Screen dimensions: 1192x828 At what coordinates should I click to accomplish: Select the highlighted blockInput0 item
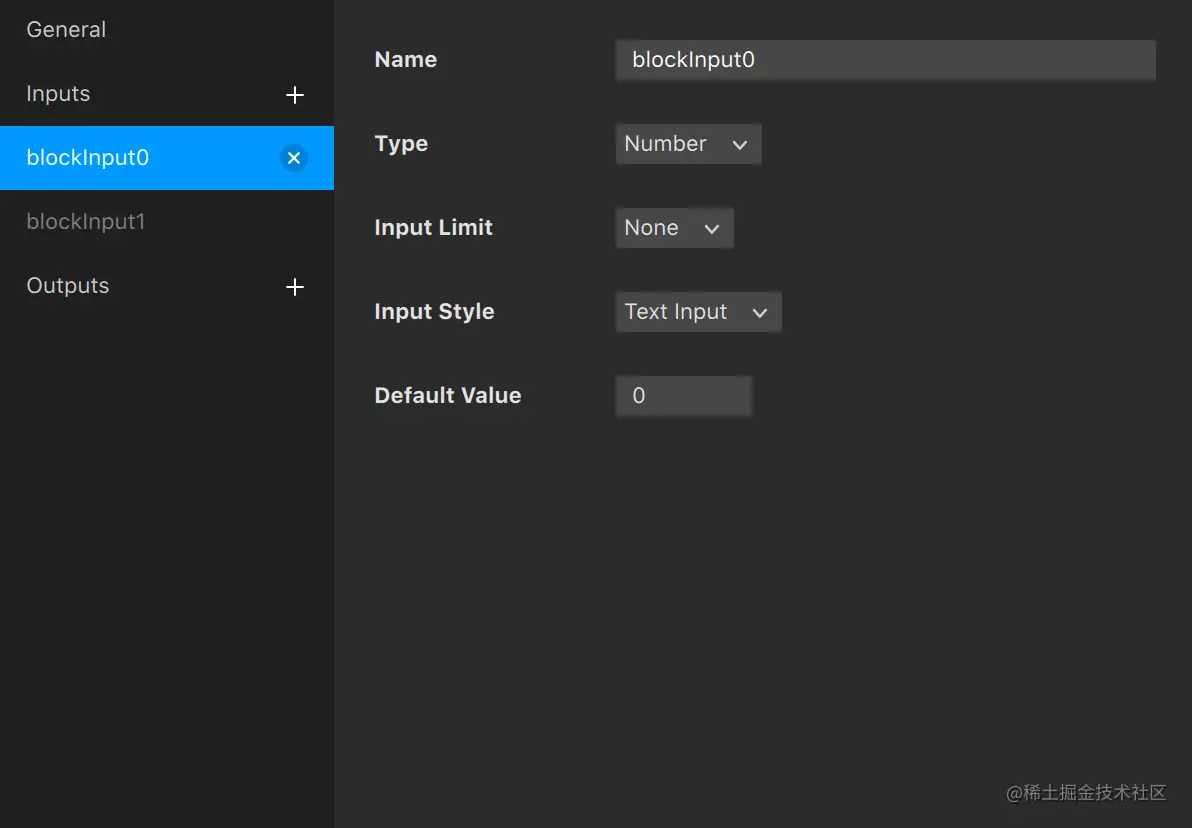(166, 158)
